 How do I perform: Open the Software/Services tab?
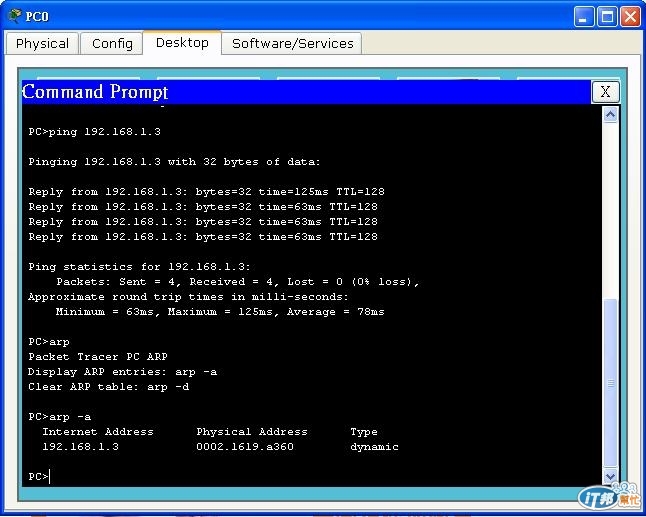coord(293,43)
